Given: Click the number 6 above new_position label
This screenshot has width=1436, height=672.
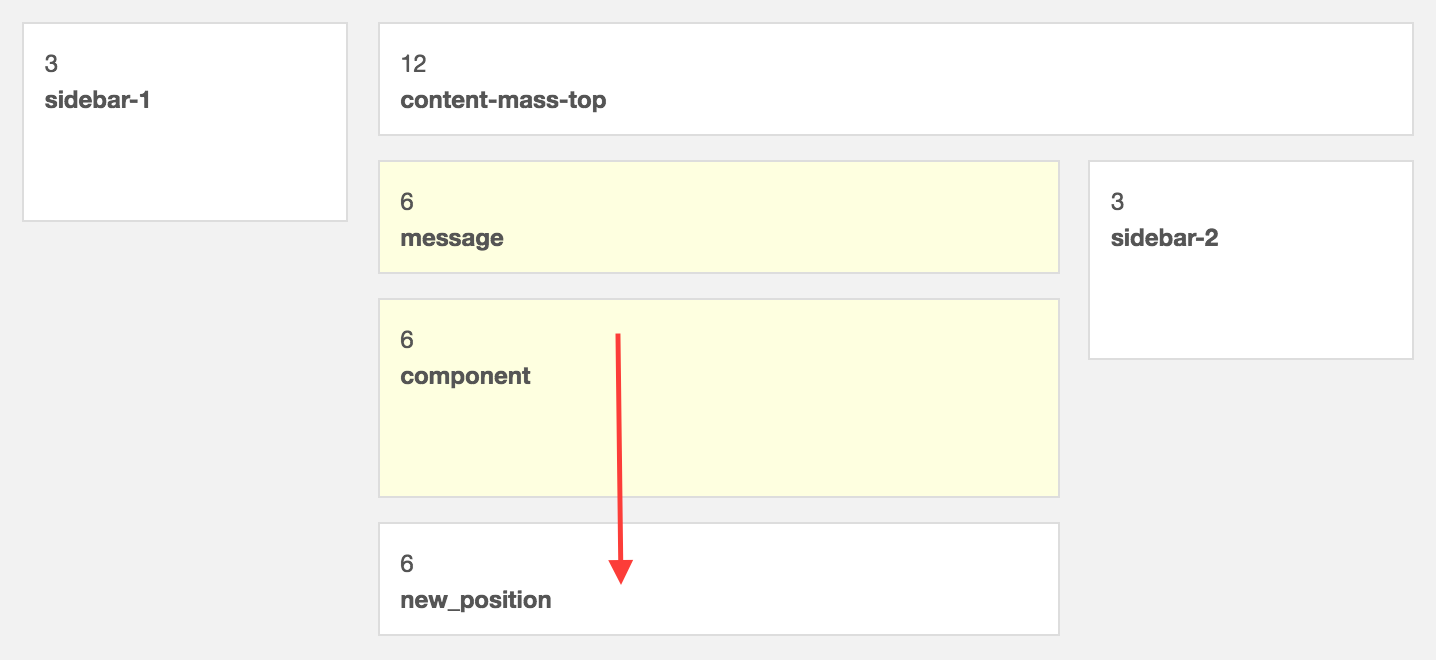Looking at the screenshot, I should pyautogui.click(x=407, y=564).
